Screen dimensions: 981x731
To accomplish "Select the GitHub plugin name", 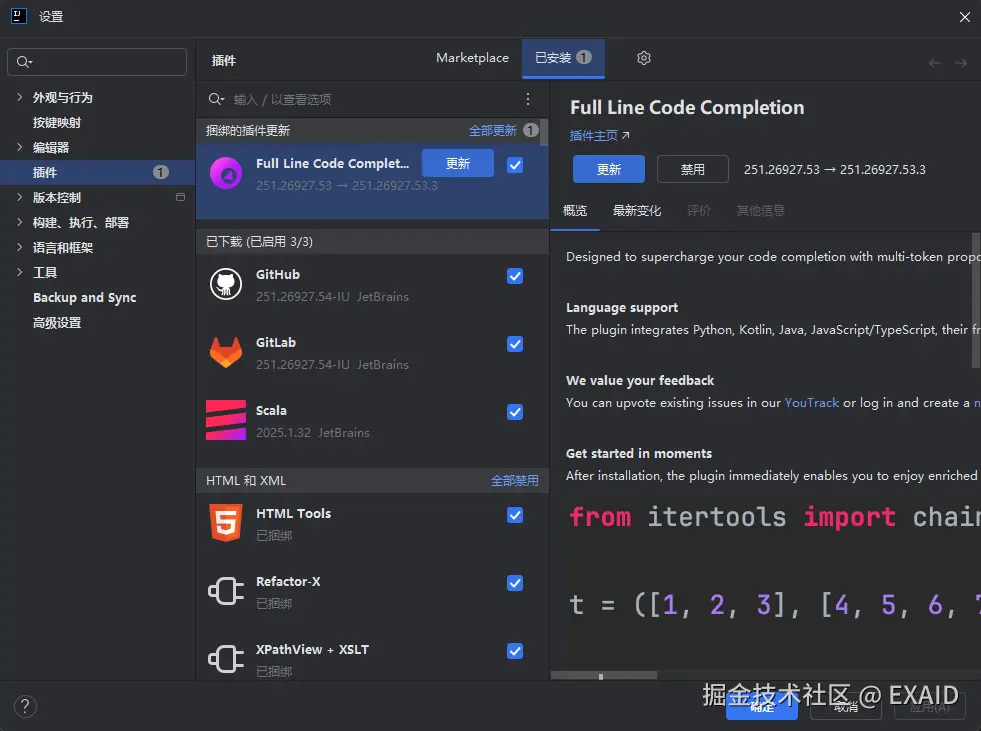I will [278, 274].
